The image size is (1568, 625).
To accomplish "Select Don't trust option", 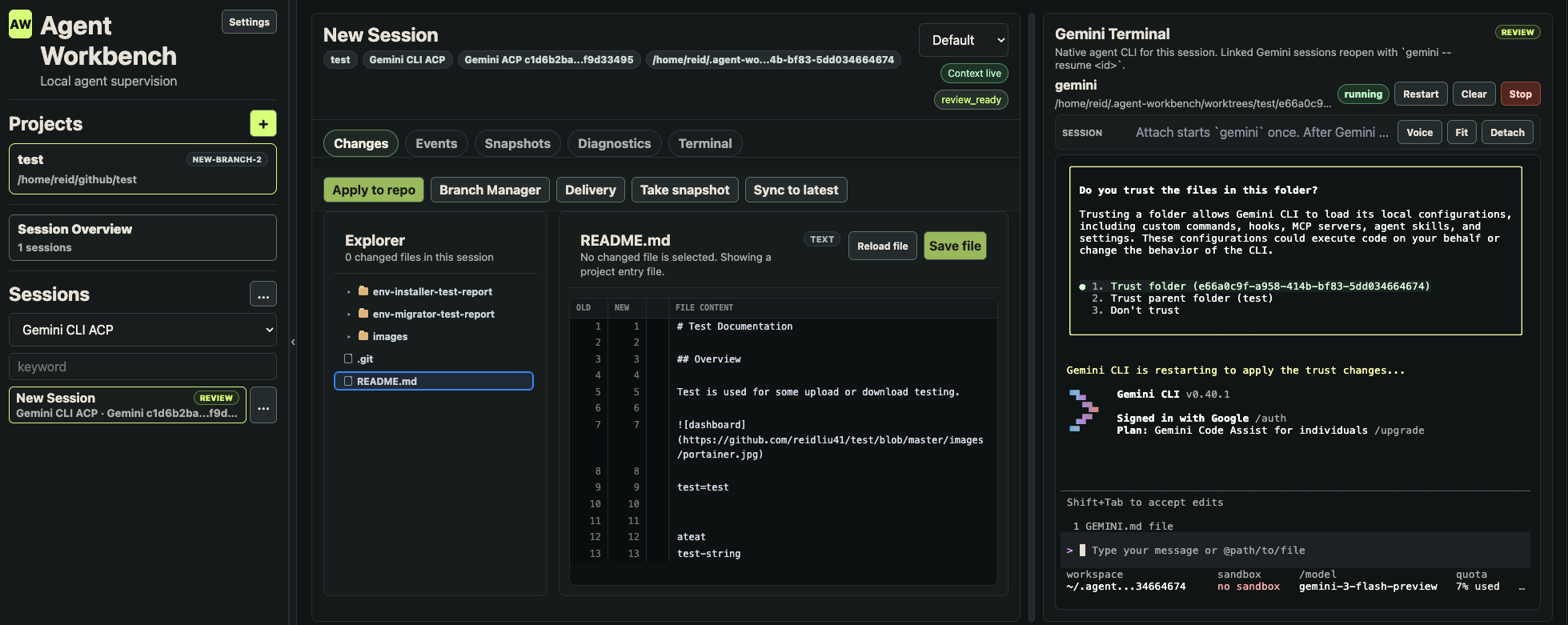I will 1135,310.
